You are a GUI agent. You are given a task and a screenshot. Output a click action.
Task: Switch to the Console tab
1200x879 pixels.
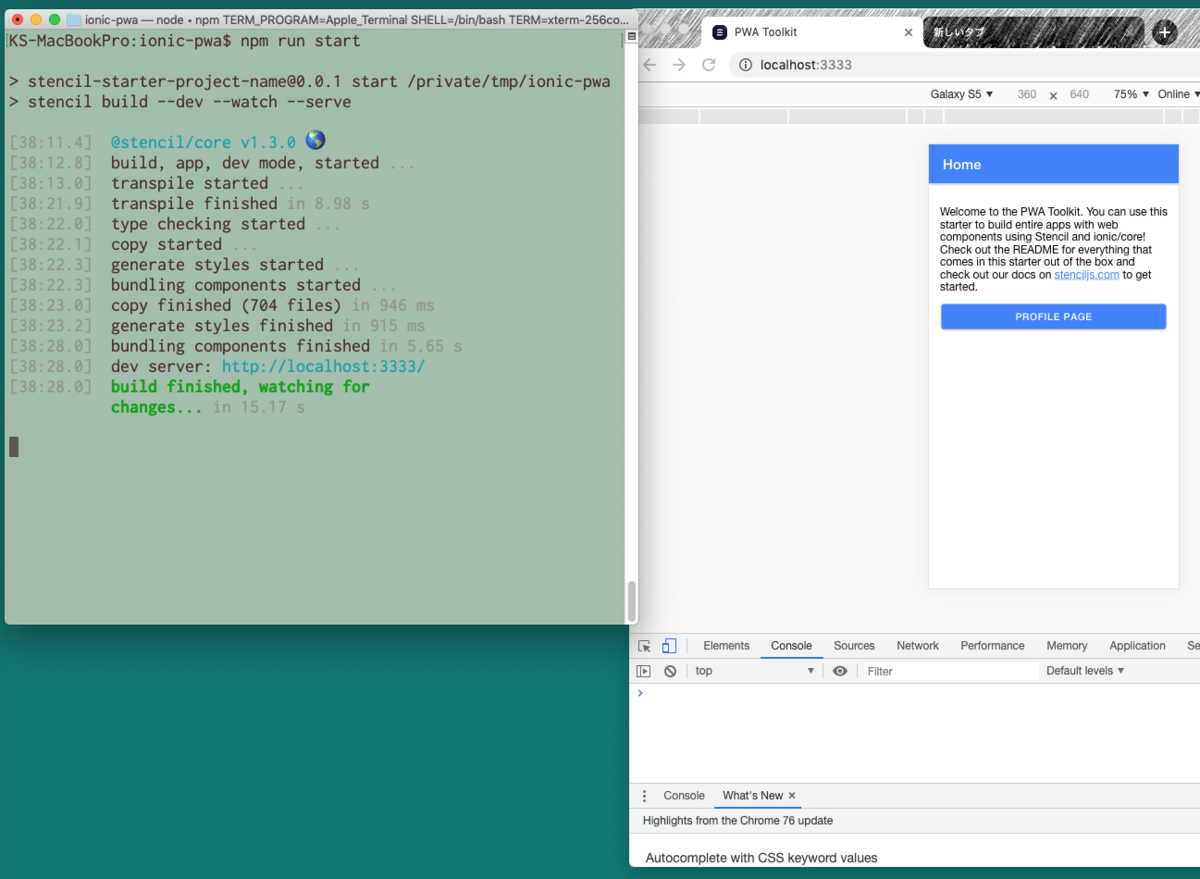pos(791,646)
